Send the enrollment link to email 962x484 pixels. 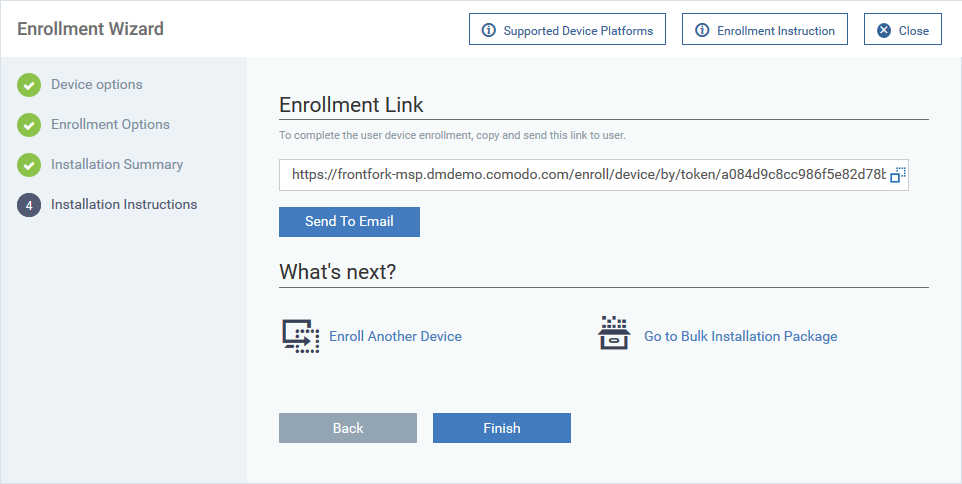point(349,221)
